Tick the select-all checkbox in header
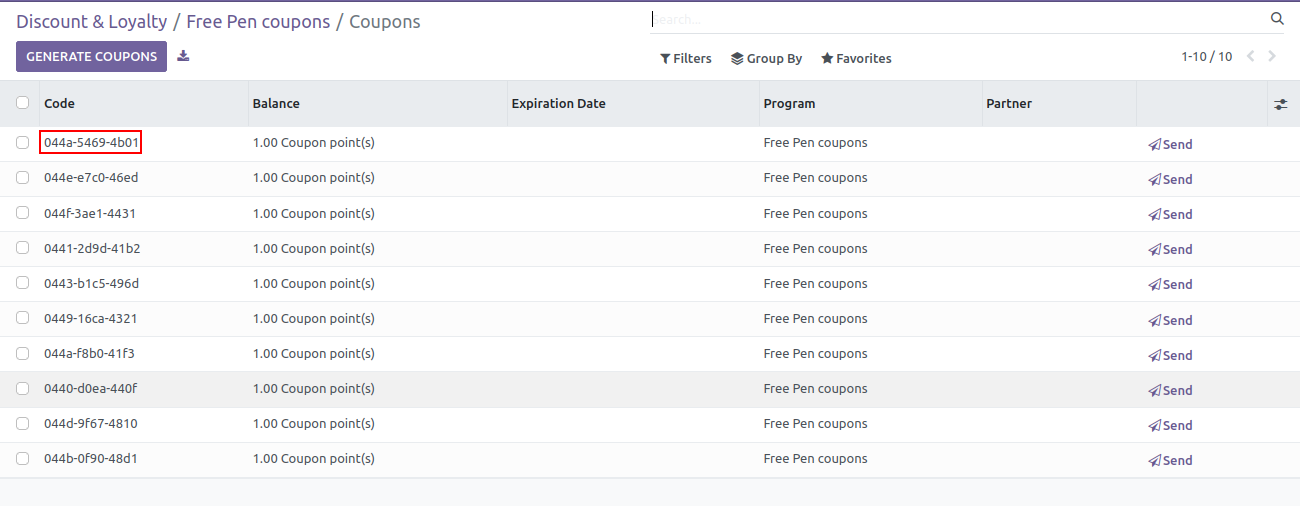The height and width of the screenshot is (506, 1300). click(22, 102)
